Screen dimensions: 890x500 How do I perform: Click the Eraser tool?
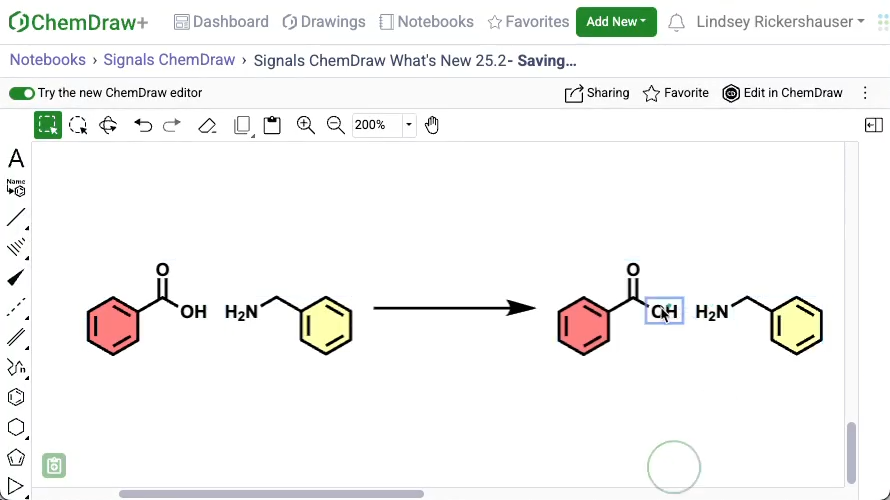pos(207,125)
